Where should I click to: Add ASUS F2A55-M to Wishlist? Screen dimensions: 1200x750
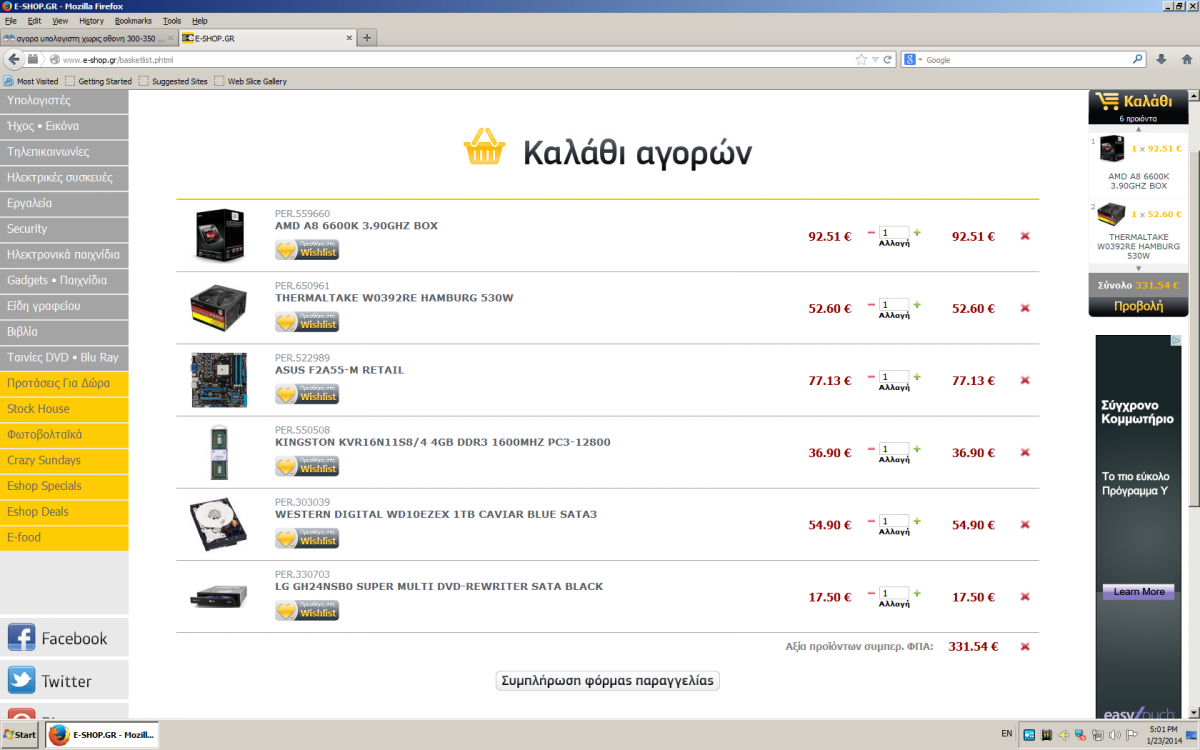(307, 393)
